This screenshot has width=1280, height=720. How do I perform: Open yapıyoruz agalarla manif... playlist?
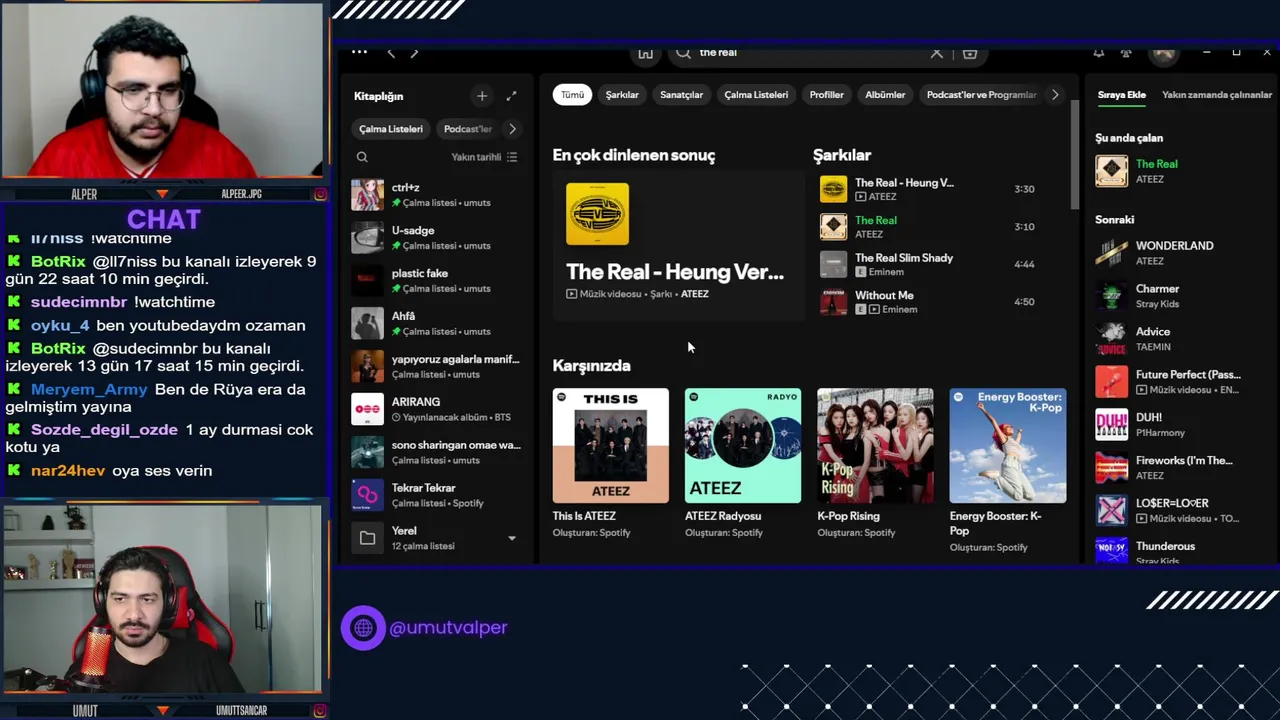click(x=437, y=367)
